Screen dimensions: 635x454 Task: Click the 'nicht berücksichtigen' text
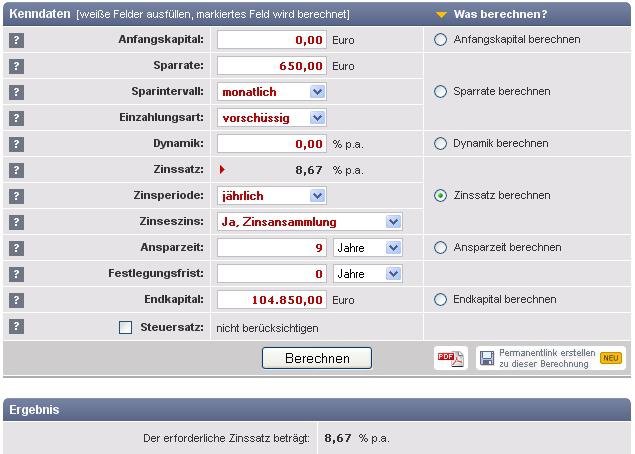[x=267, y=328]
